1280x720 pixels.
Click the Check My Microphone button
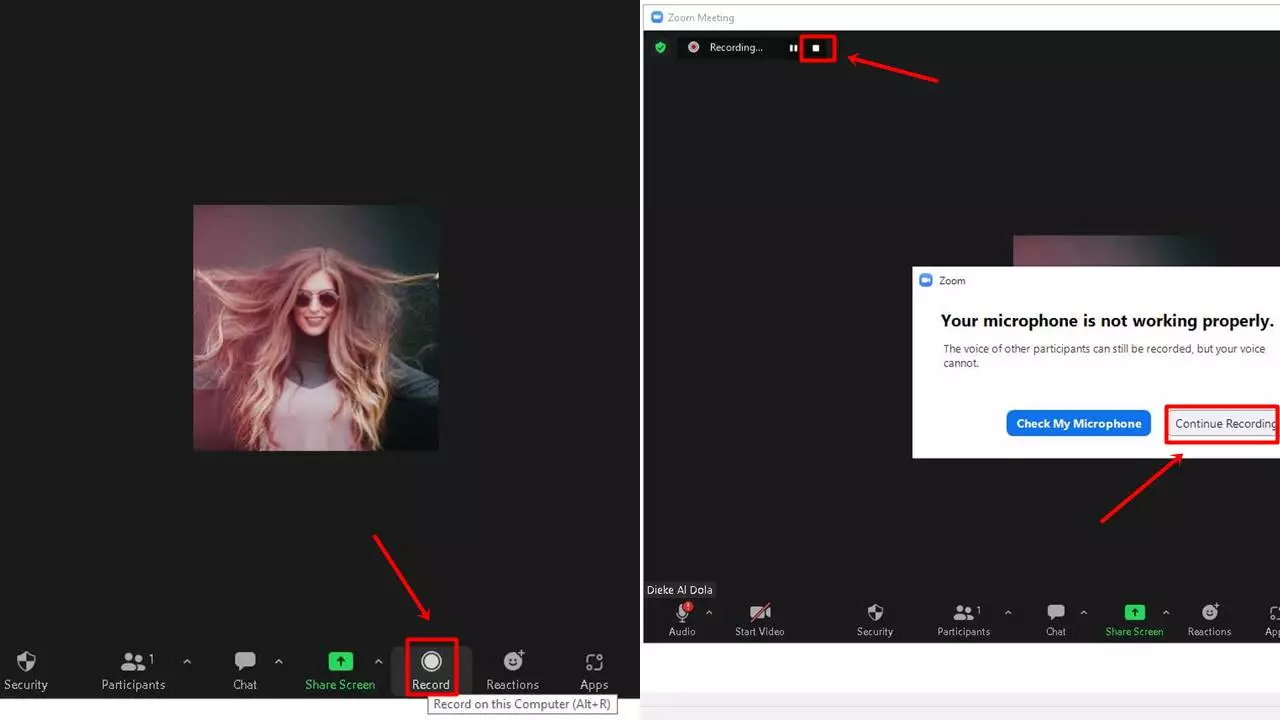[1078, 423]
